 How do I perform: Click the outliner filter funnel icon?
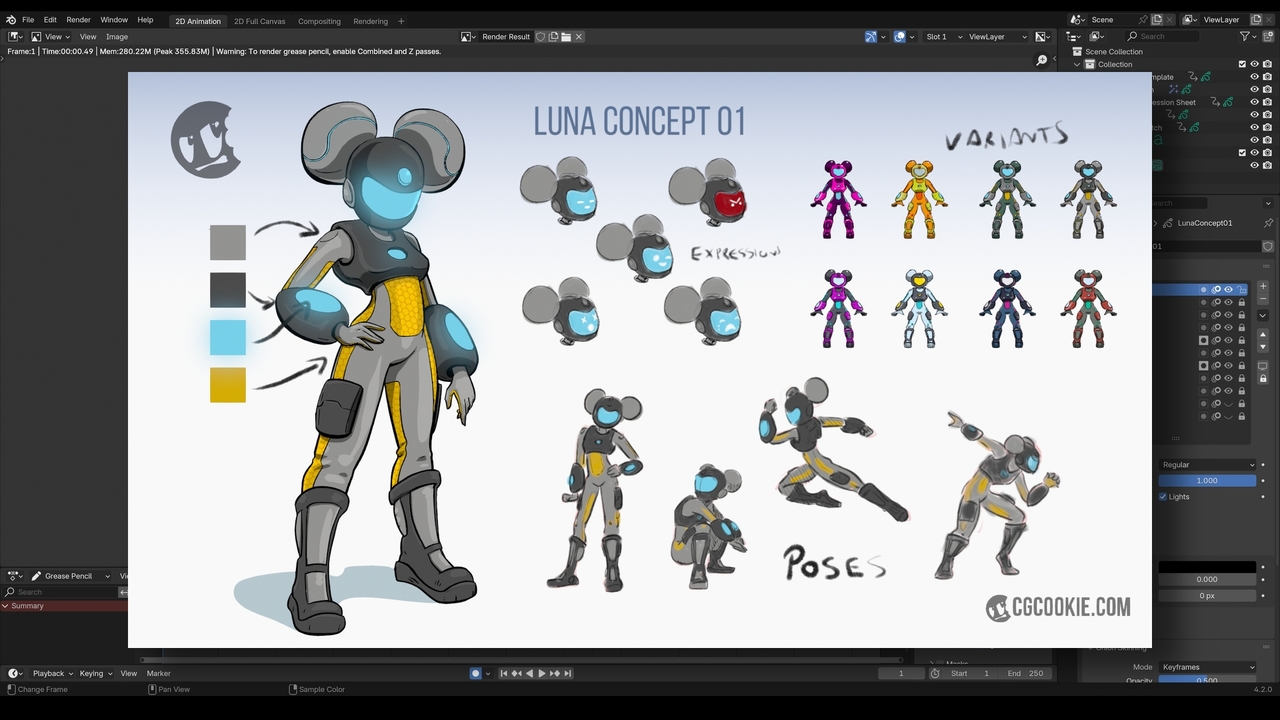coord(1245,36)
